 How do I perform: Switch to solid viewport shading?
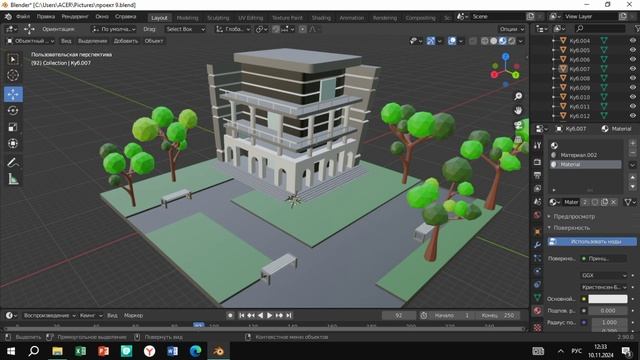coord(493,41)
